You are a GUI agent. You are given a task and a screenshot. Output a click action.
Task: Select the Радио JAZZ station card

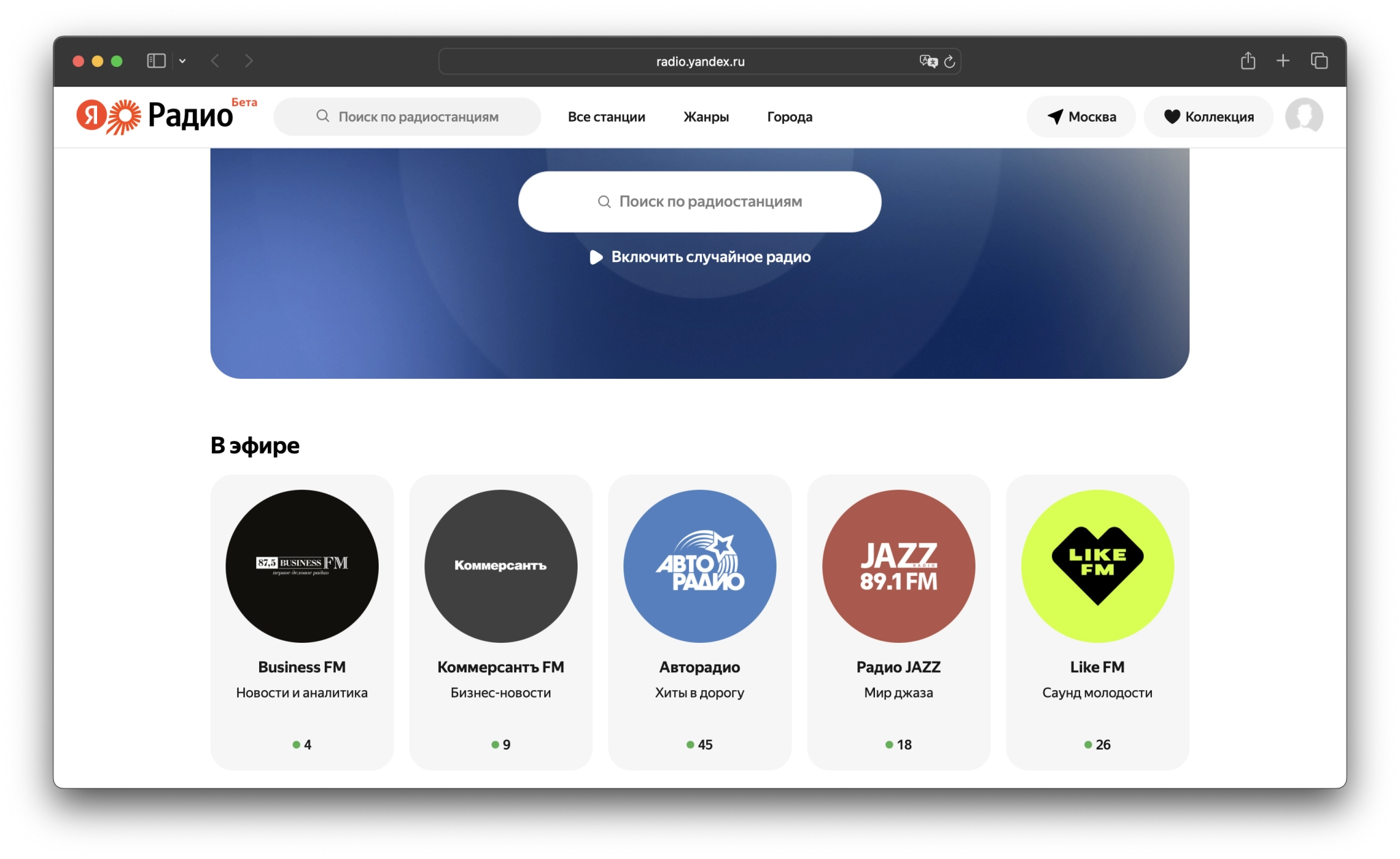[x=898, y=622]
